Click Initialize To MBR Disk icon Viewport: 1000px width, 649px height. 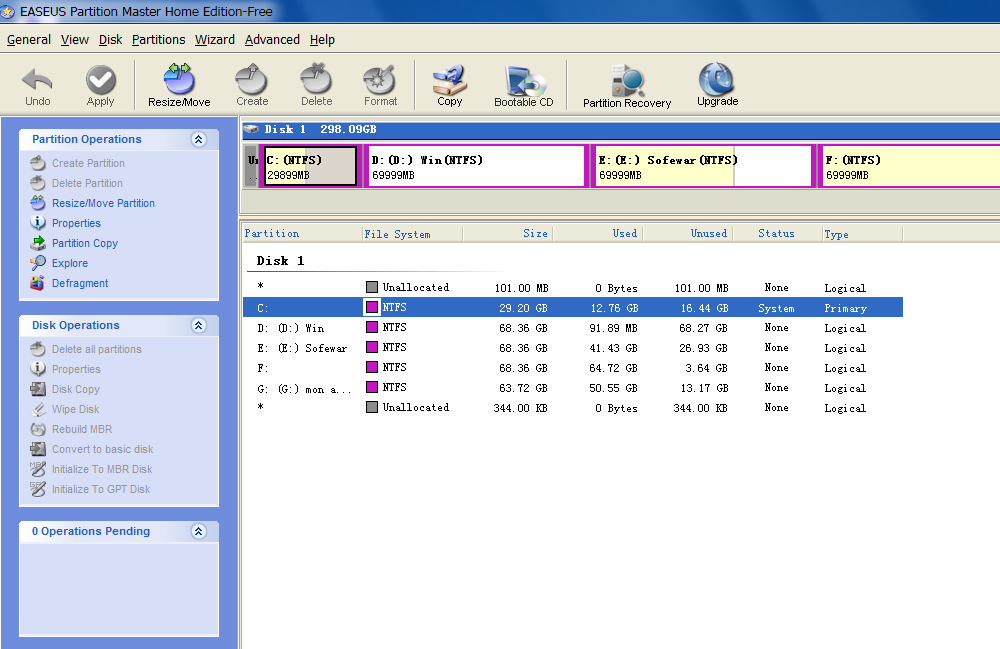(38, 469)
